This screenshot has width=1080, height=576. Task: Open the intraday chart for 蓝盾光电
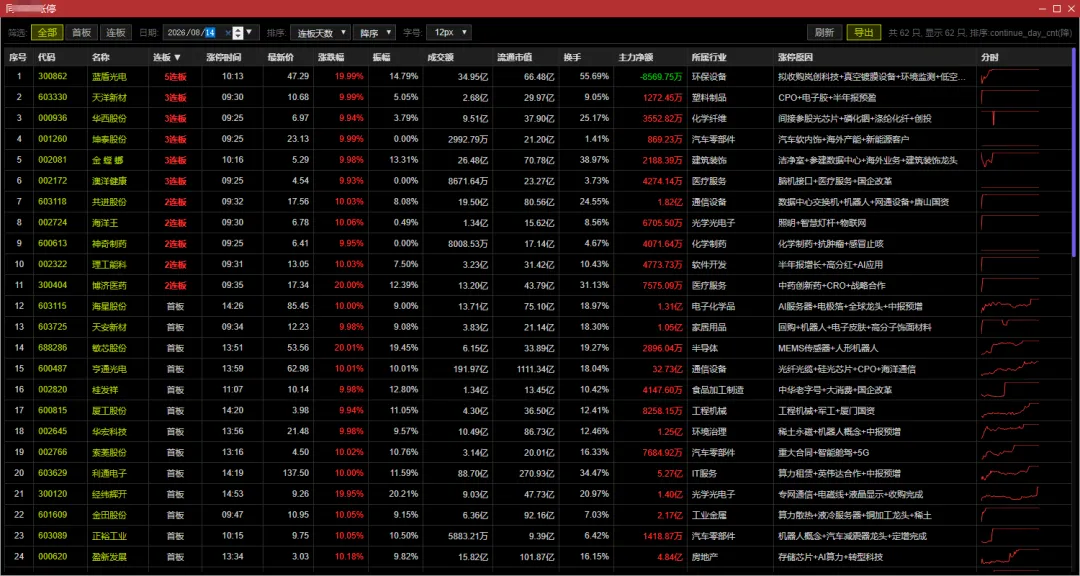(1010, 76)
